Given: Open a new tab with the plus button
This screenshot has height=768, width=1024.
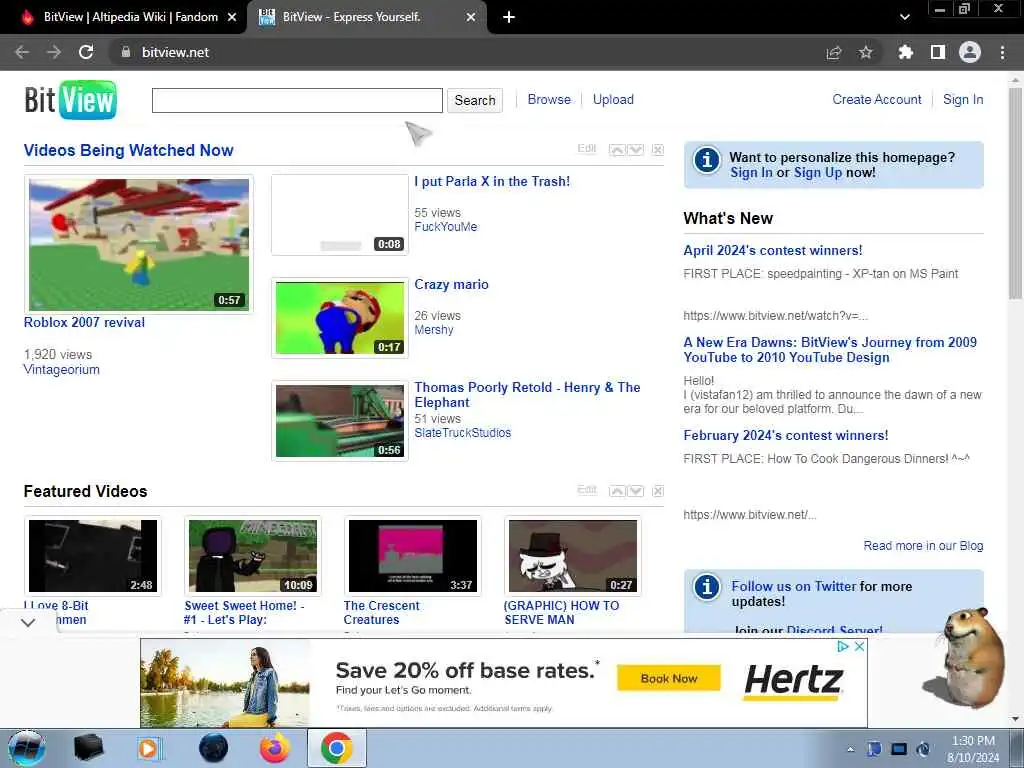Looking at the screenshot, I should [x=509, y=17].
